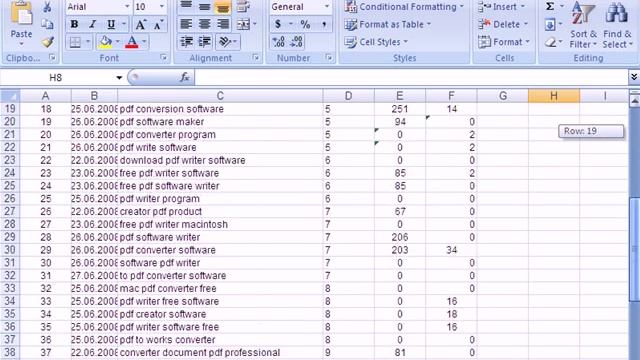This screenshot has width=640, height=360.
Task: Toggle Wrap Text
Action: [244, 6]
